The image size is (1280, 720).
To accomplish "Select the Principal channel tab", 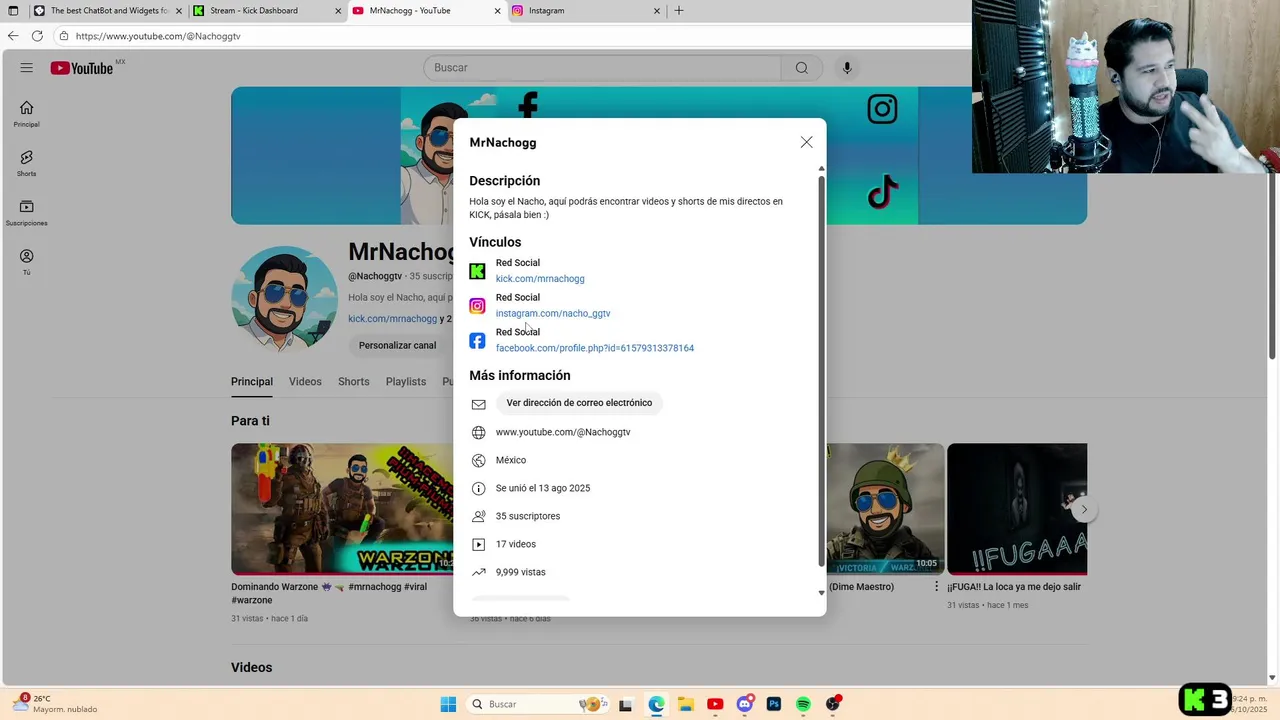I will tap(252, 382).
